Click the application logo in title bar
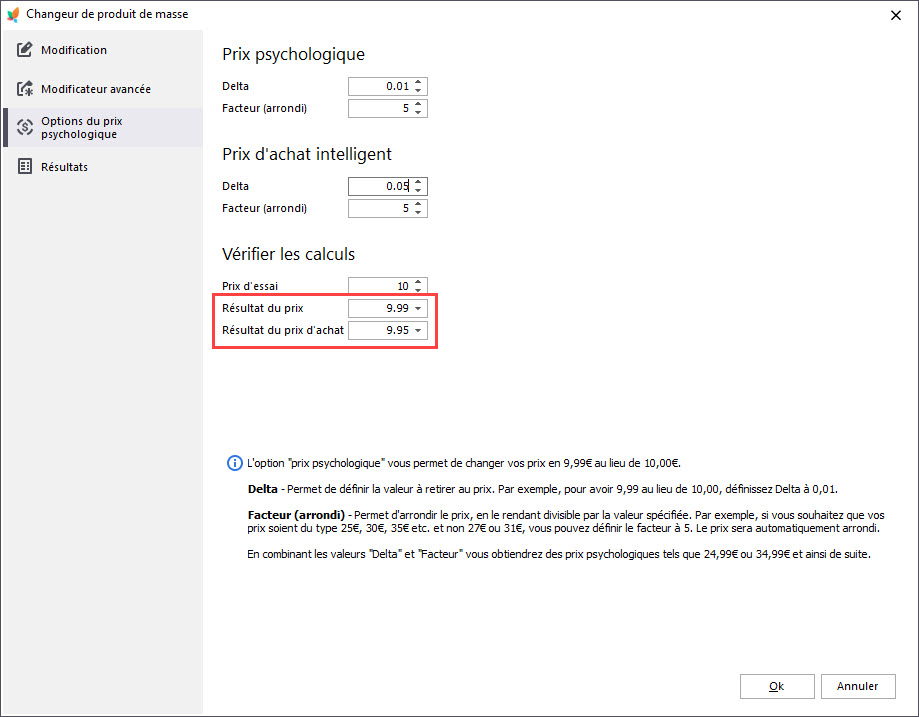 (x=13, y=14)
